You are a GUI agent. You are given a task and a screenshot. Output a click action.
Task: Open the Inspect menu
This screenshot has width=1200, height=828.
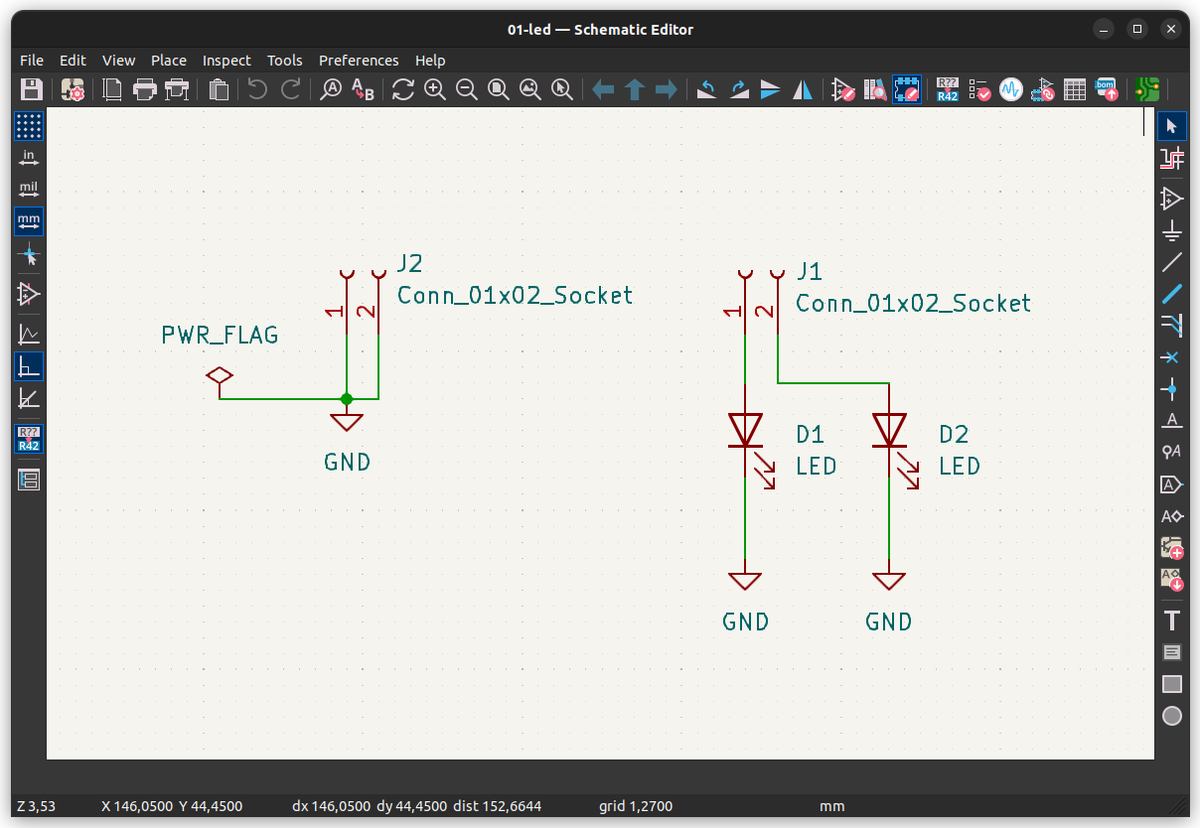pyautogui.click(x=227, y=60)
